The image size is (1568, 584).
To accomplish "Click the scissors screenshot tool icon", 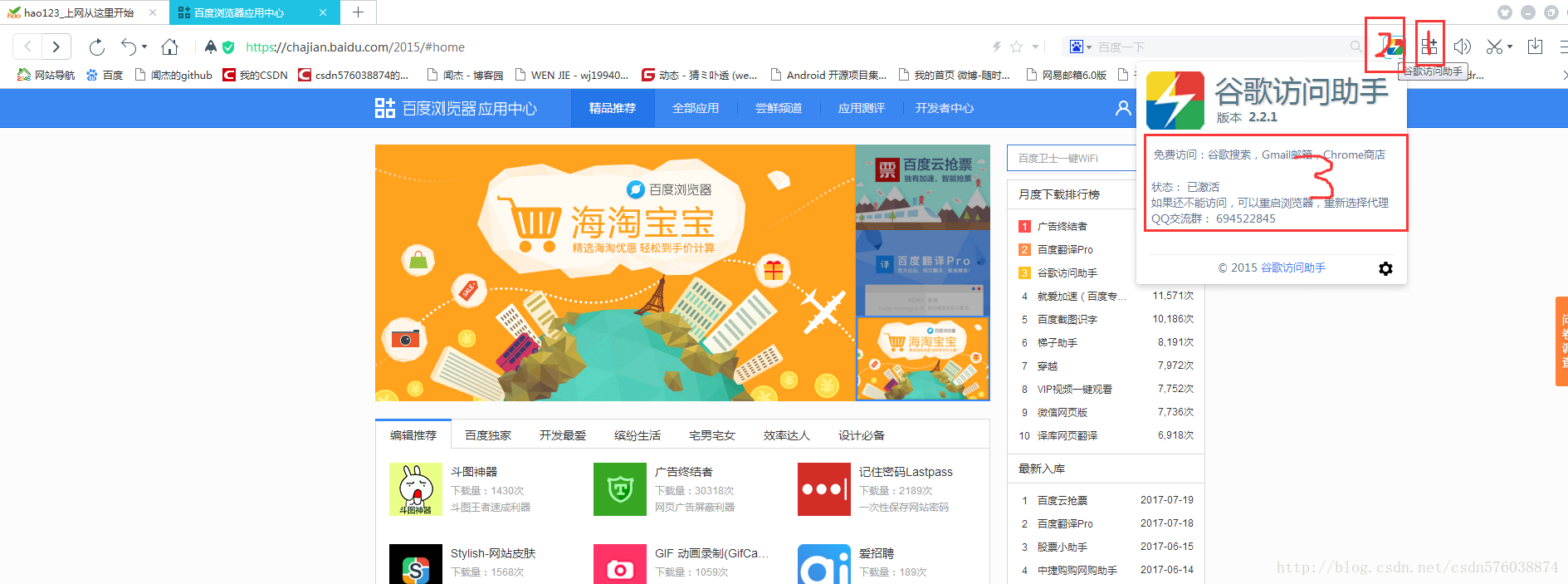I will [x=1494, y=47].
